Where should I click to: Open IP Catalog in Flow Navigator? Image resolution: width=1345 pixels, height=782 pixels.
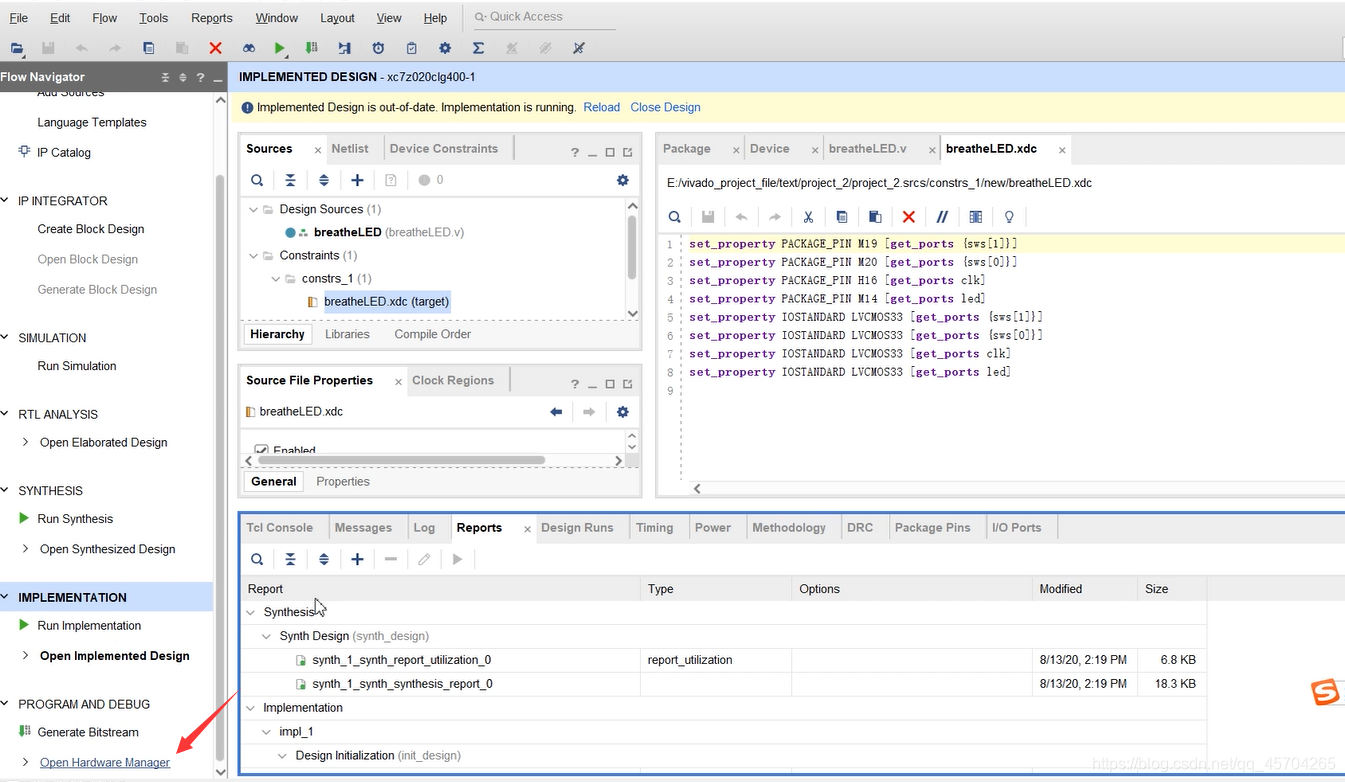pyautogui.click(x=64, y=152)
